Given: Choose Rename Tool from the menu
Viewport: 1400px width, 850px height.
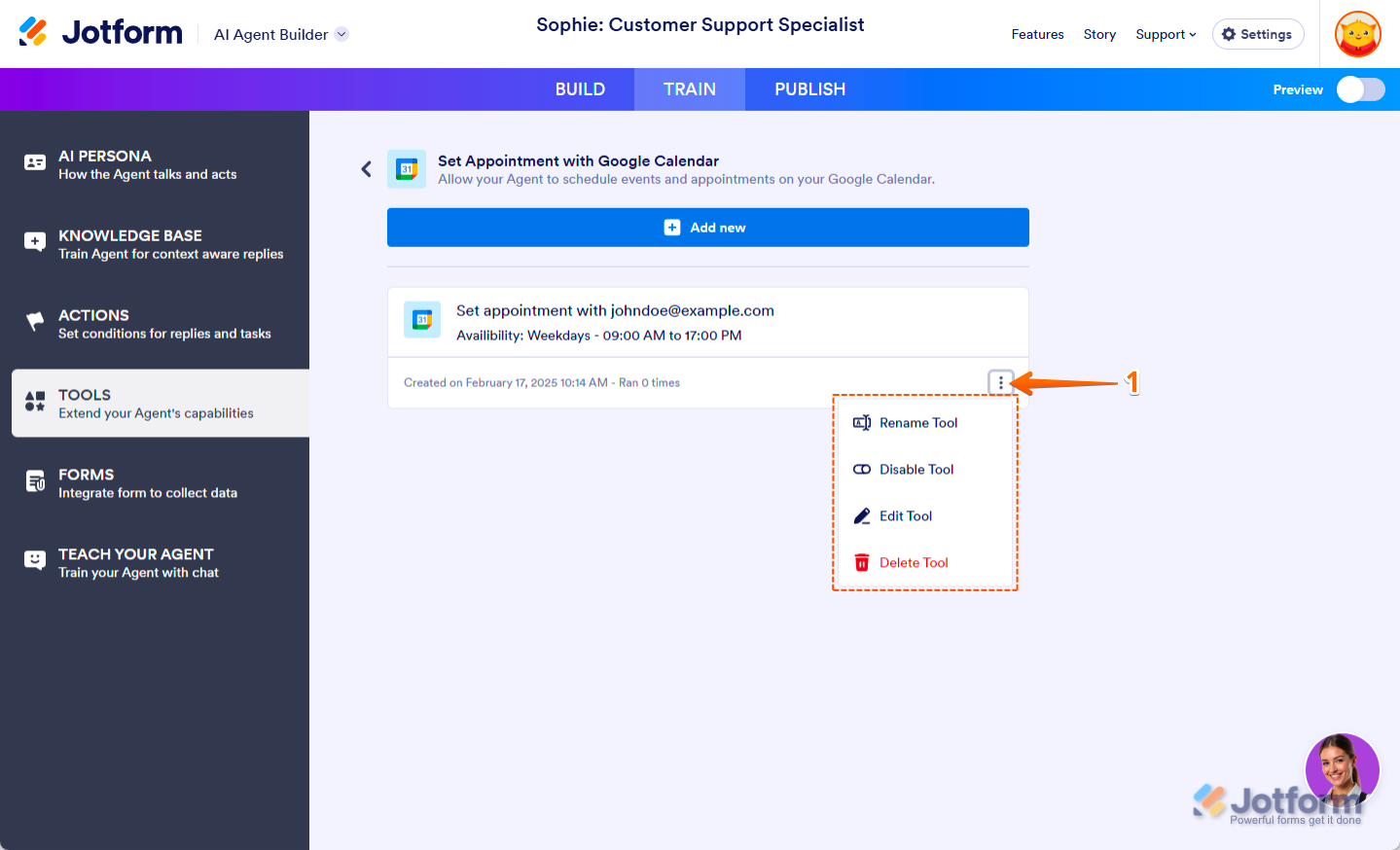Looking at the screenshot, I should coord(918,423).
